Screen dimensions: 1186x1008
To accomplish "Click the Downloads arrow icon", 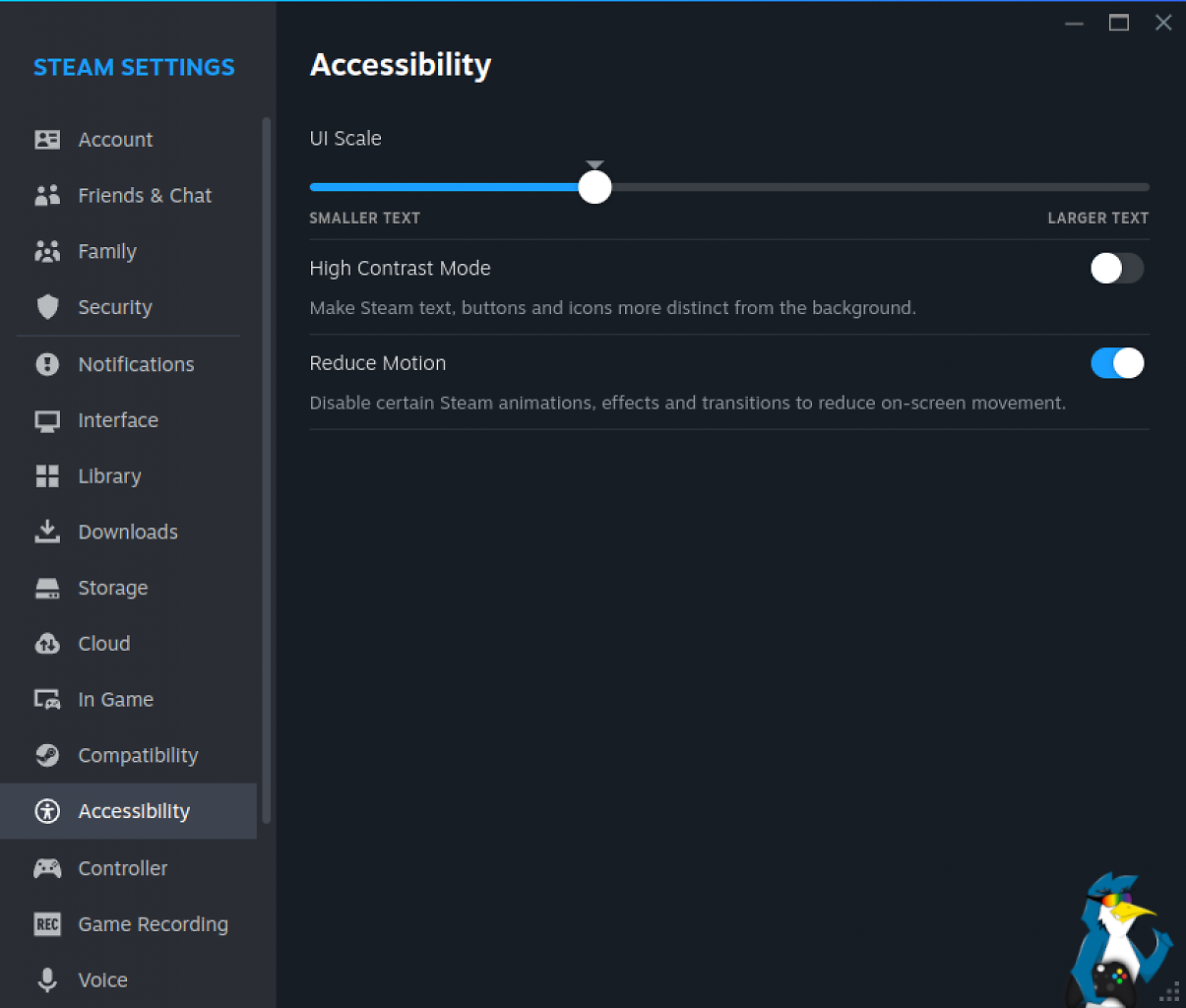I will click(47, 532).
